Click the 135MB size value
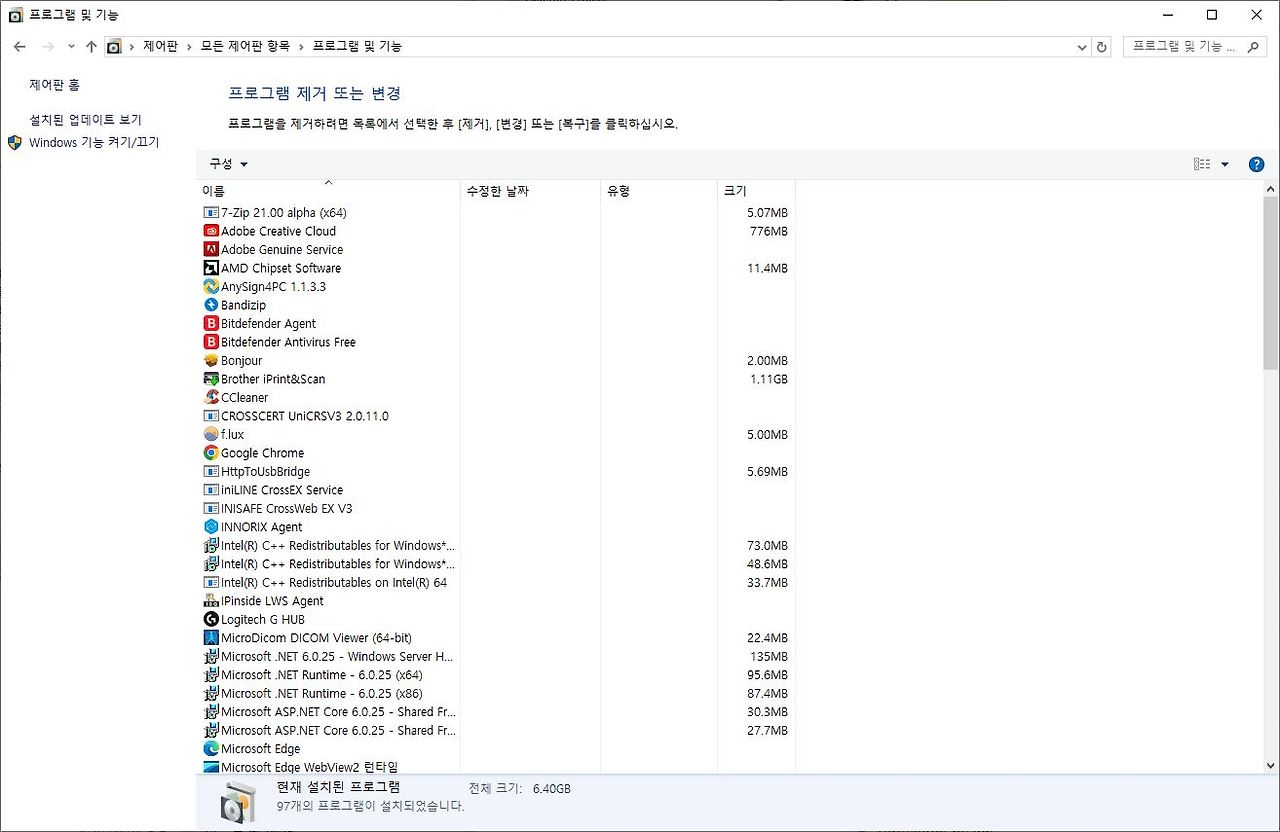This screenshot has height=832, width=1280. coord(768,657)
